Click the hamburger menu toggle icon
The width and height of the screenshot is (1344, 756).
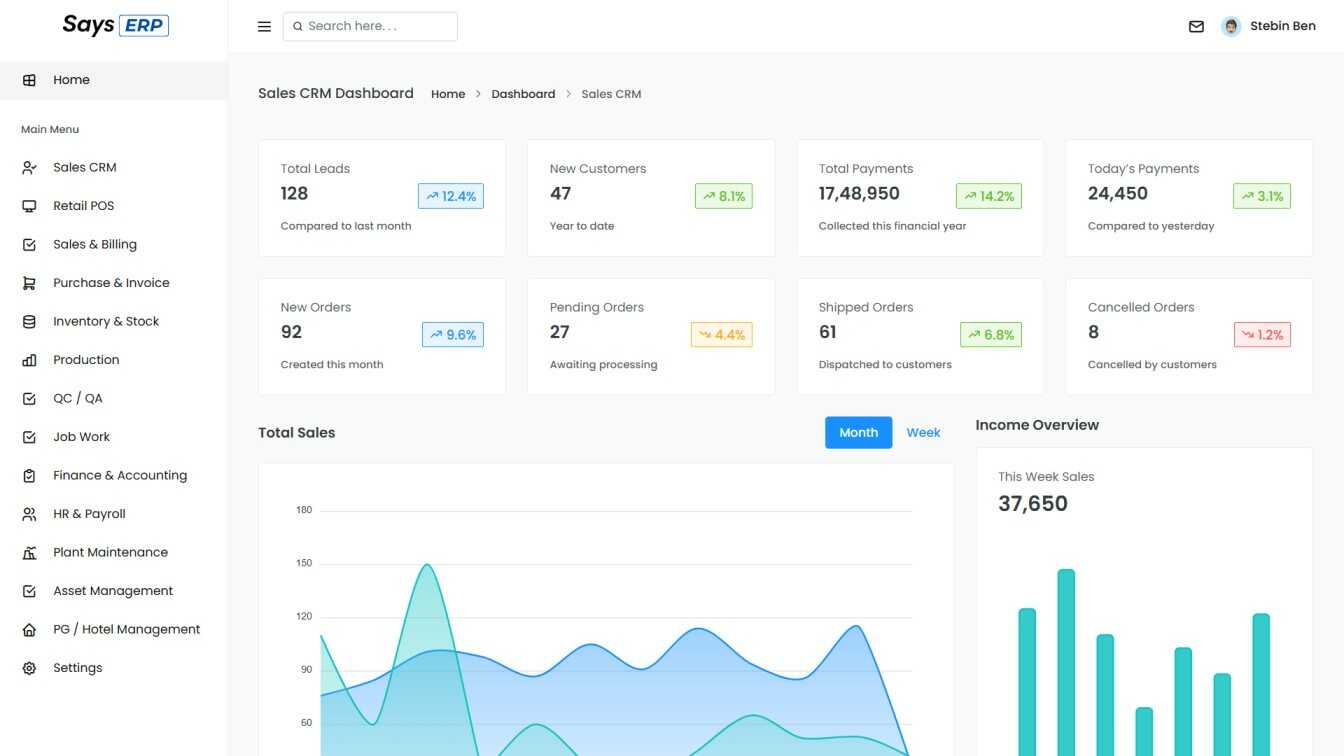[x=264, y=27]
